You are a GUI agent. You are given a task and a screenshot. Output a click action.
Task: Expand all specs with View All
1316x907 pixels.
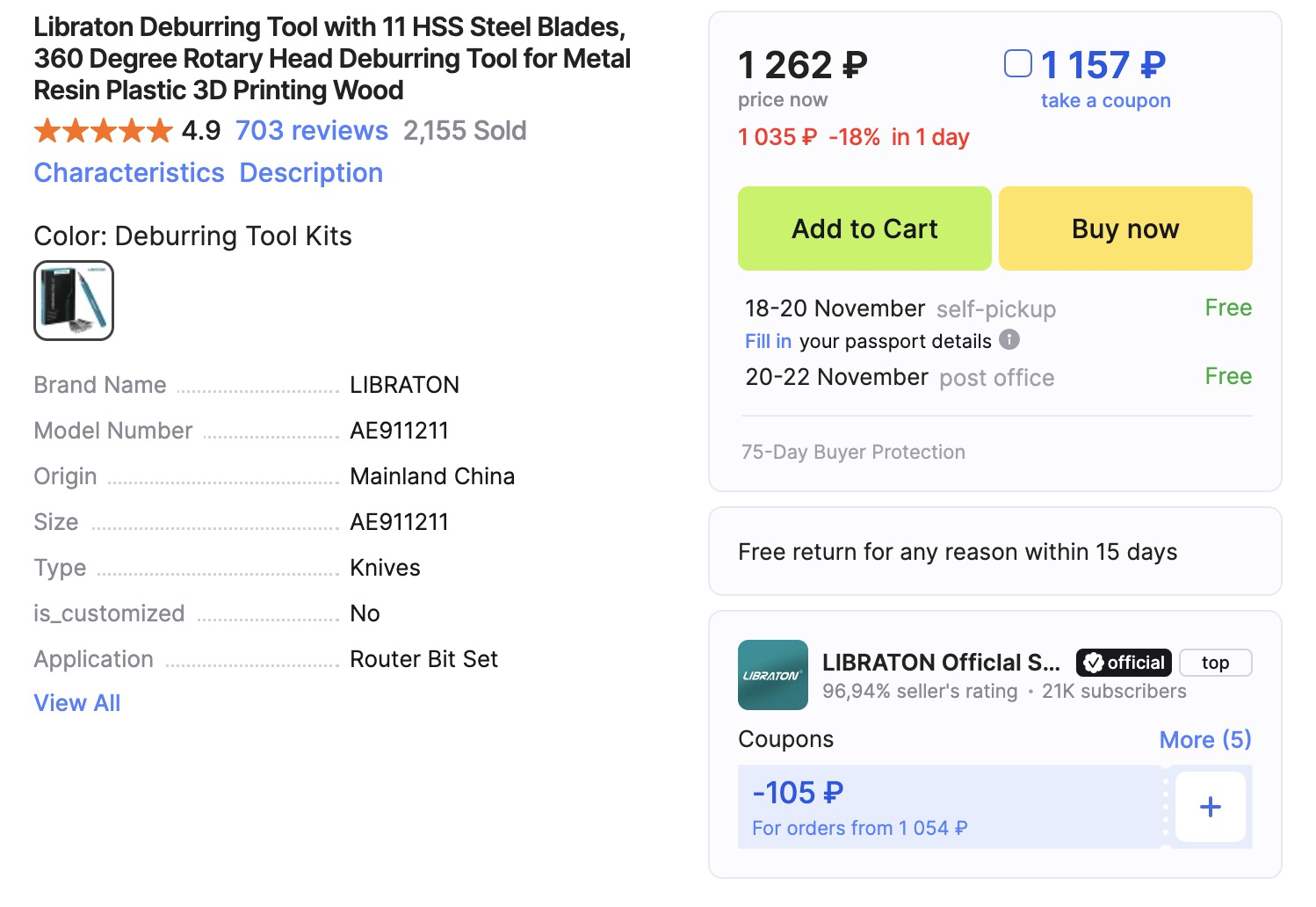tap(77, 703)
